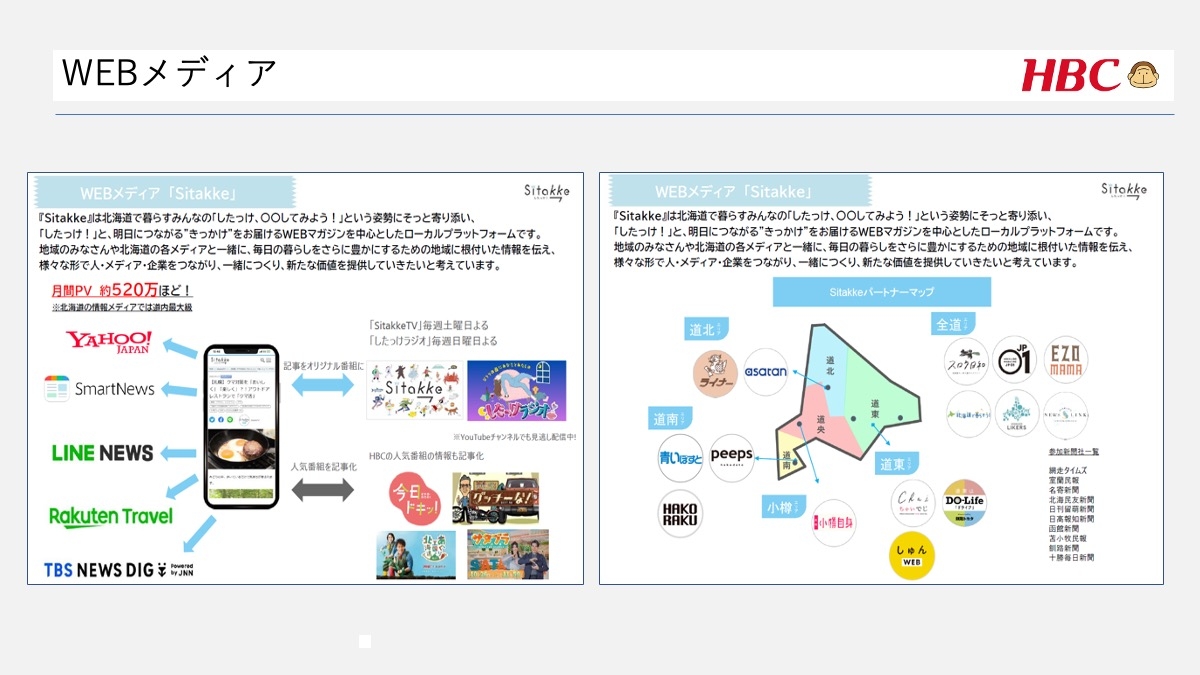
Task: Select the 月間PV 約520万ほど! text
Action: (121, 291)
